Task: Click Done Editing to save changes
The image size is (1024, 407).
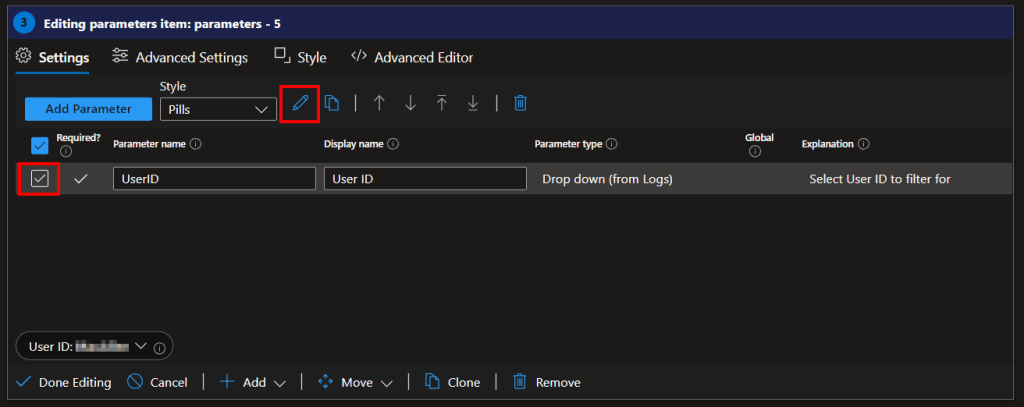Action: [x=64, y=382]
